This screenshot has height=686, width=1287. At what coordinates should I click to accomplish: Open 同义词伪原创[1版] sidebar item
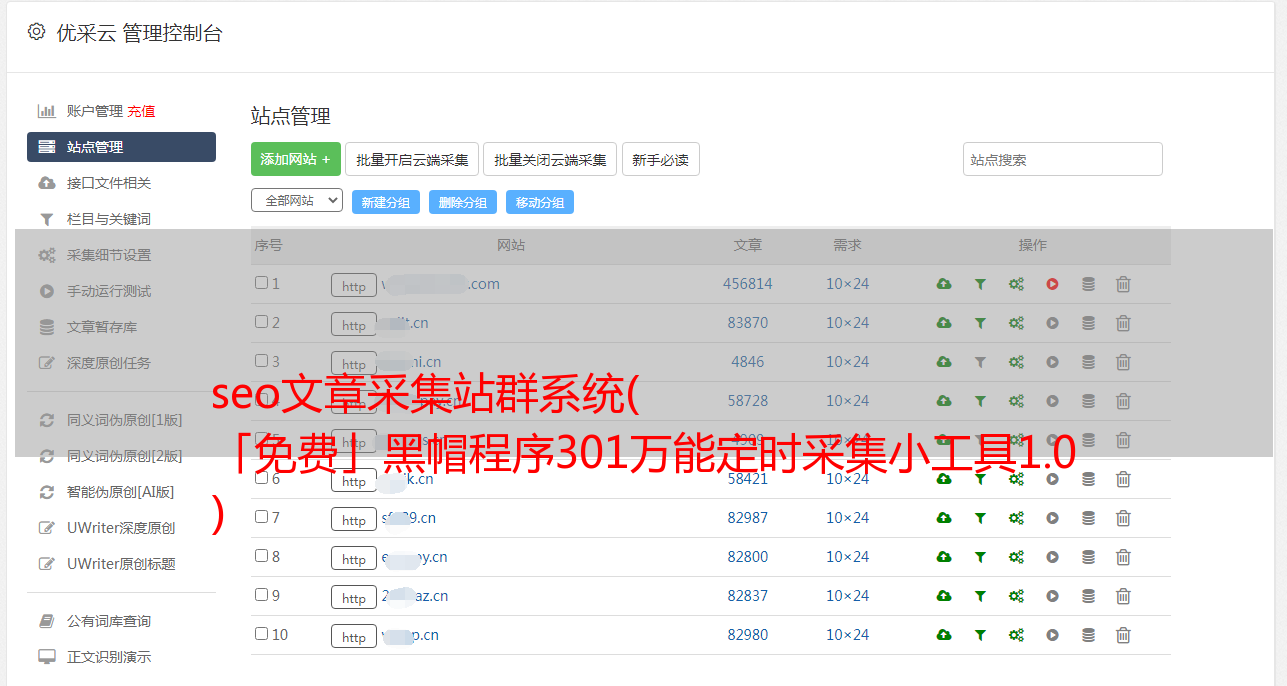[125, 420]
